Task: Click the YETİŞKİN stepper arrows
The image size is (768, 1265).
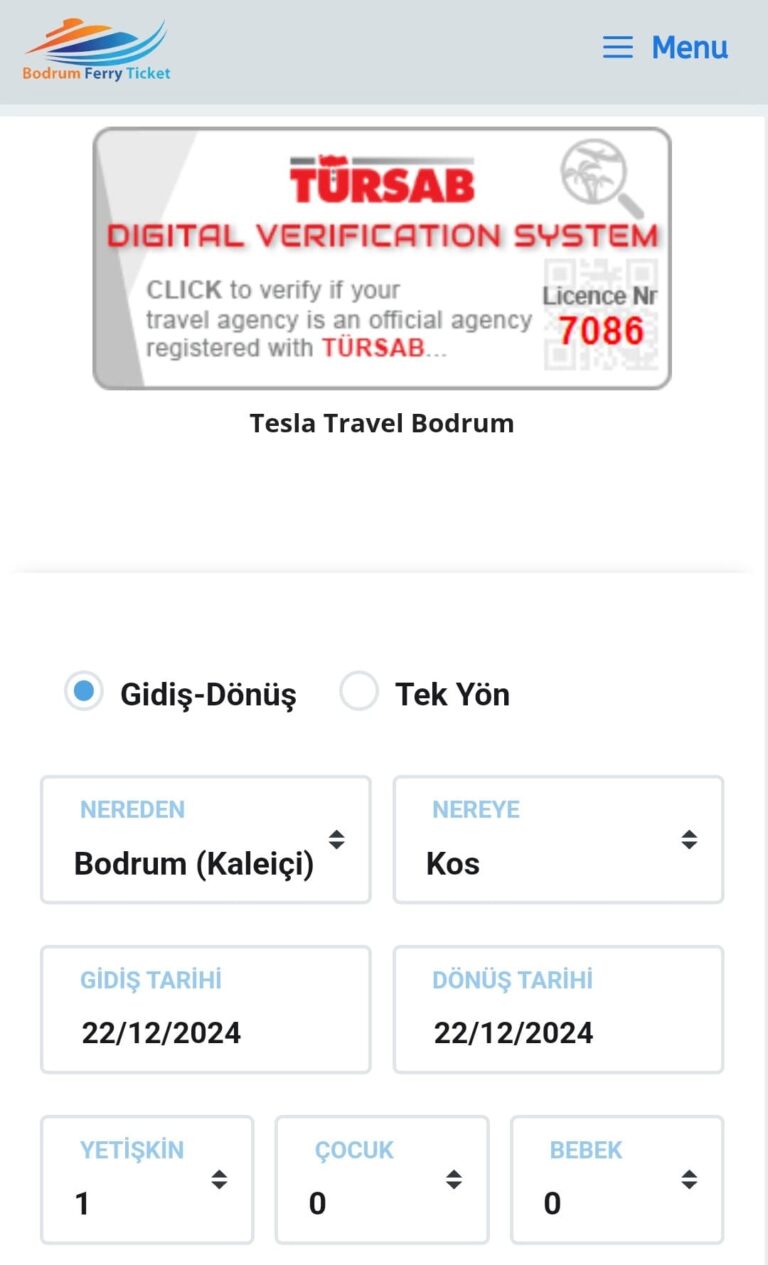Action: pyautogui.click(x=218, y=1179)
